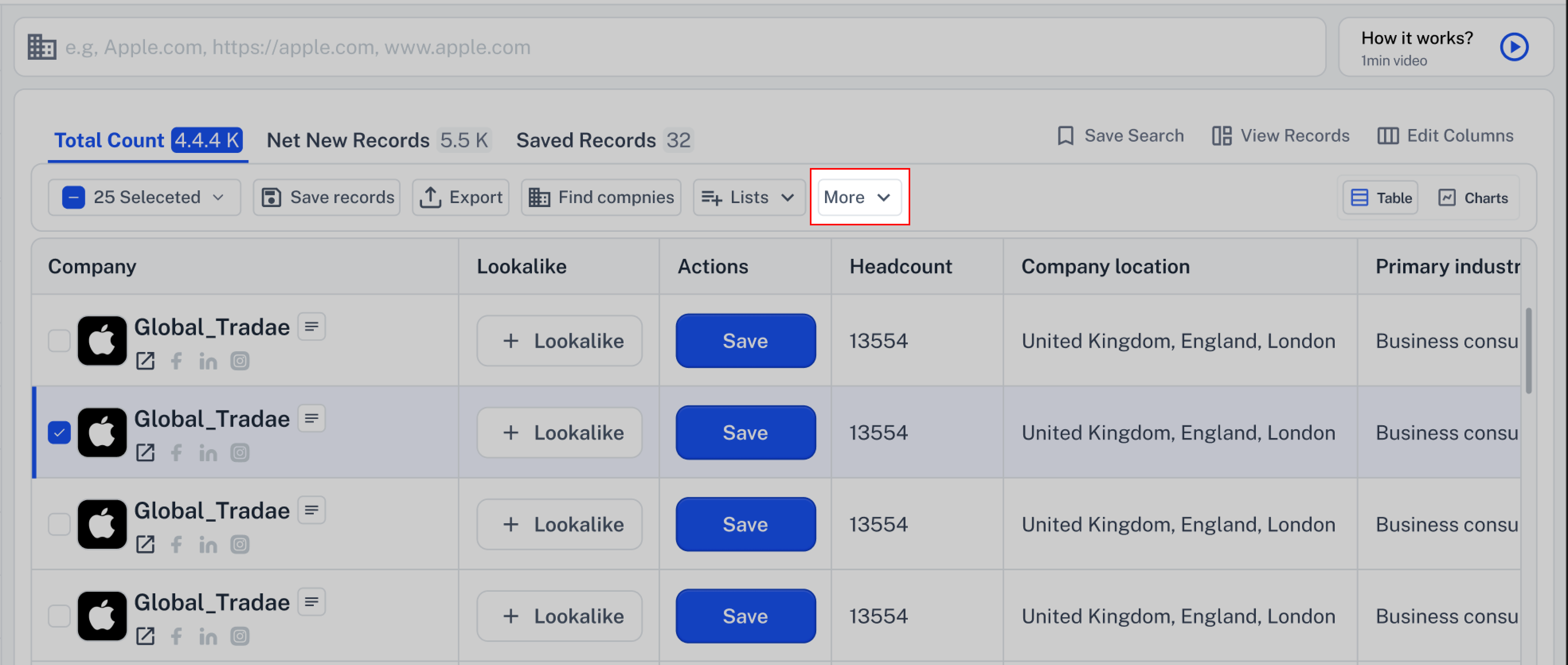Switch to Table view
Viewport: 1568px width, 665px height.
pos(1380,197)
